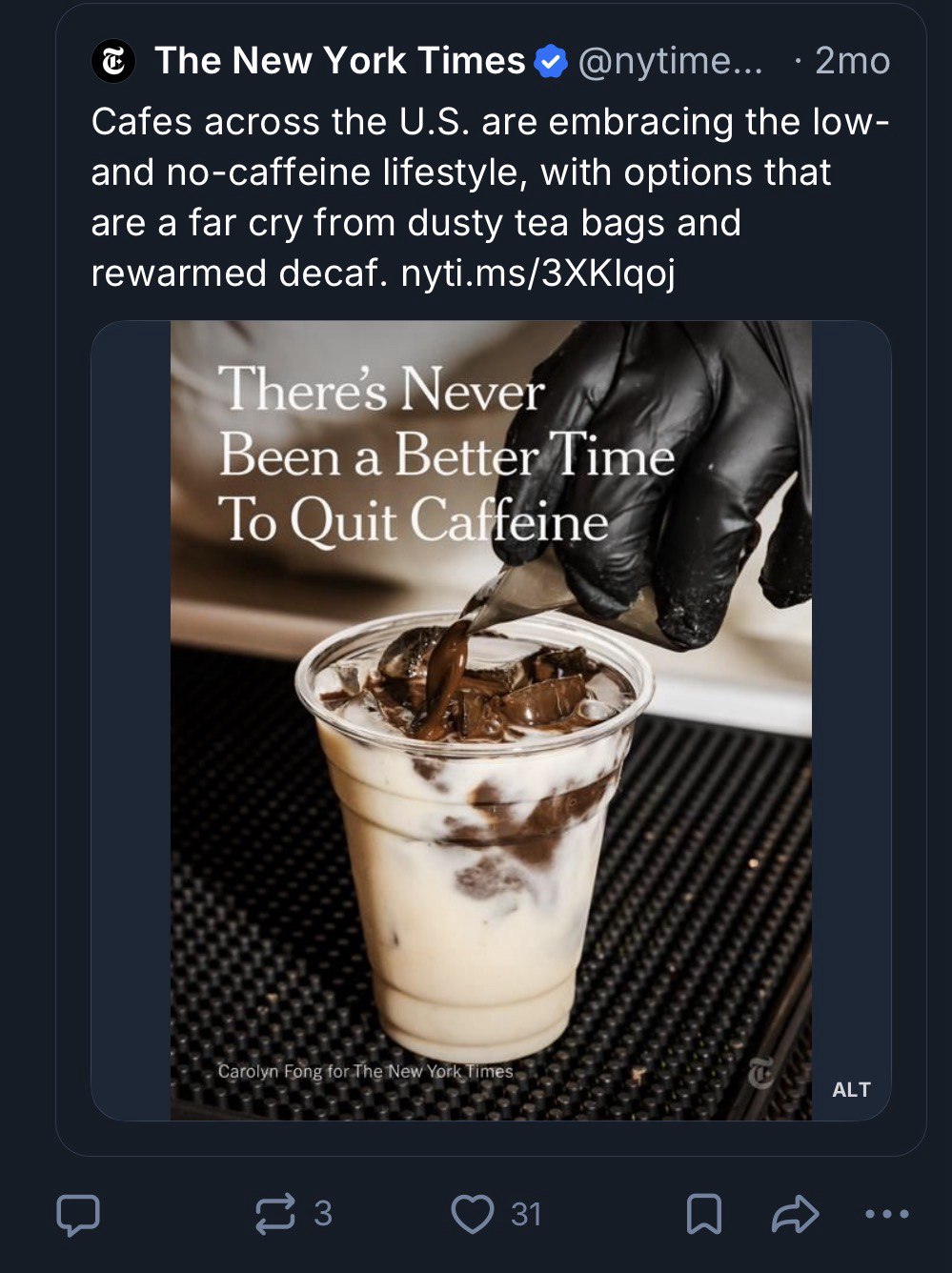This screenshot has height=1273, width=952.
Task: Click the NYT watermark logo in the photo
Action: coord(760,1074)
